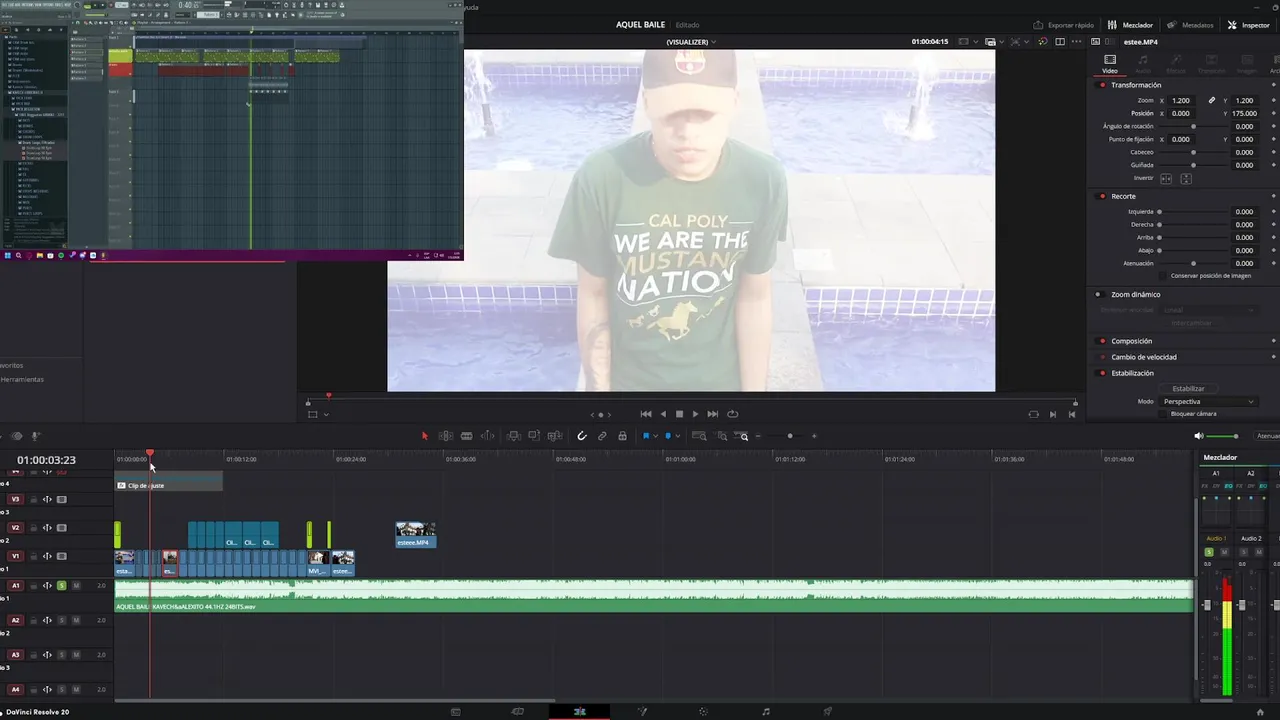Zoom in the timeline with plus button
Viewport: 1280px width, 720px height.
pos(814,436)
